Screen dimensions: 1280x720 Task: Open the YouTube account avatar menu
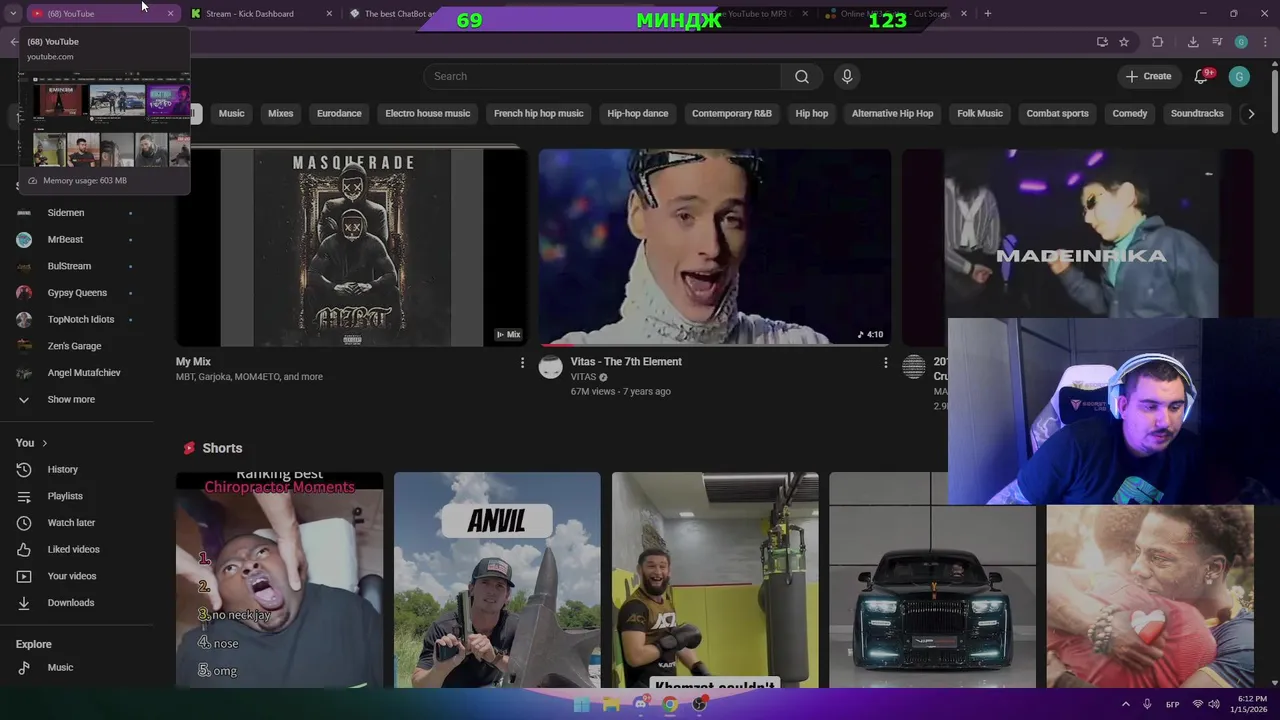pos(1239,76)
